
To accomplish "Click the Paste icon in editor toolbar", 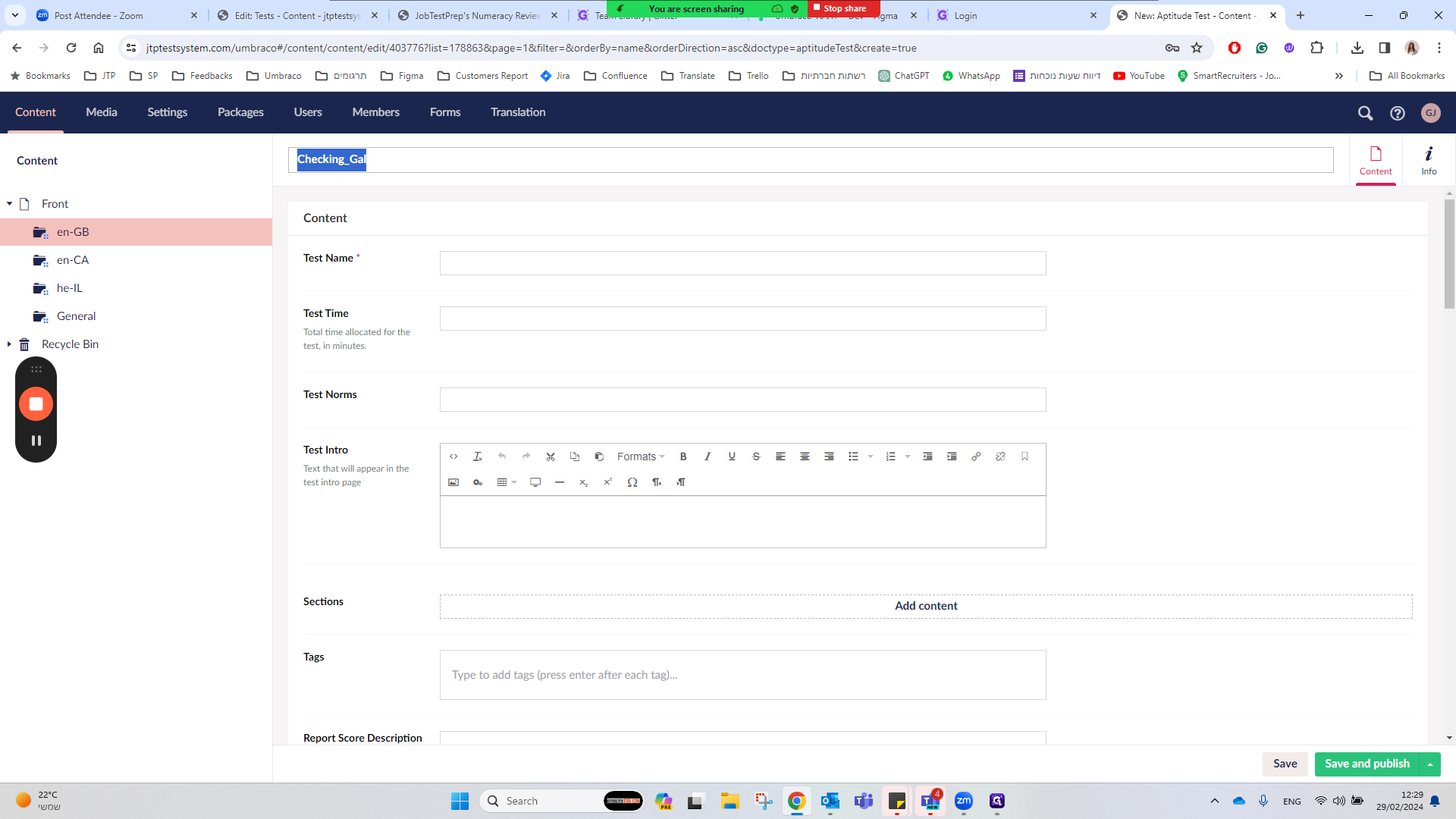I will [x=599, y=457].
